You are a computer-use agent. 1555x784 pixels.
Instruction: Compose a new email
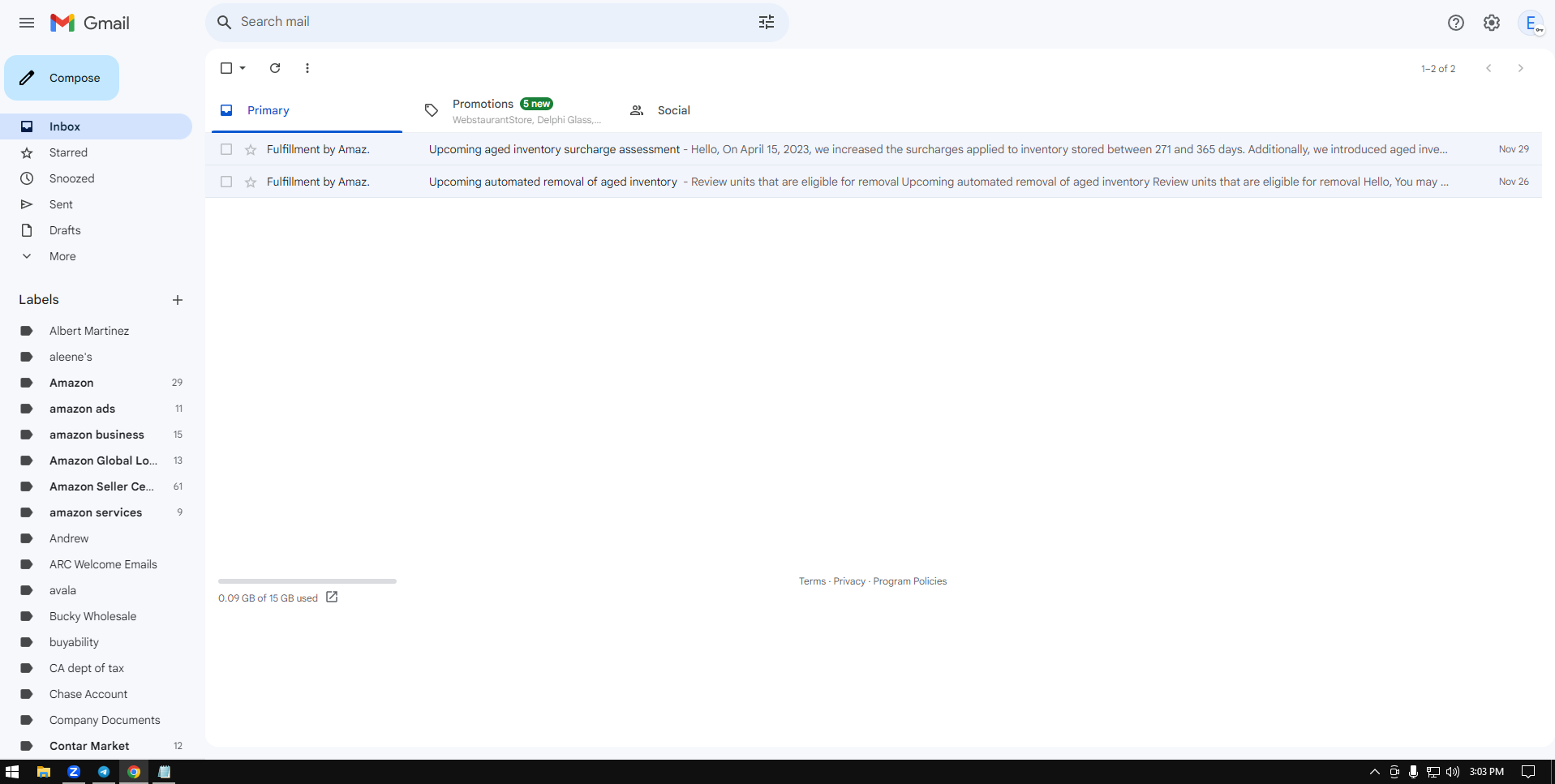click(62, 78)
